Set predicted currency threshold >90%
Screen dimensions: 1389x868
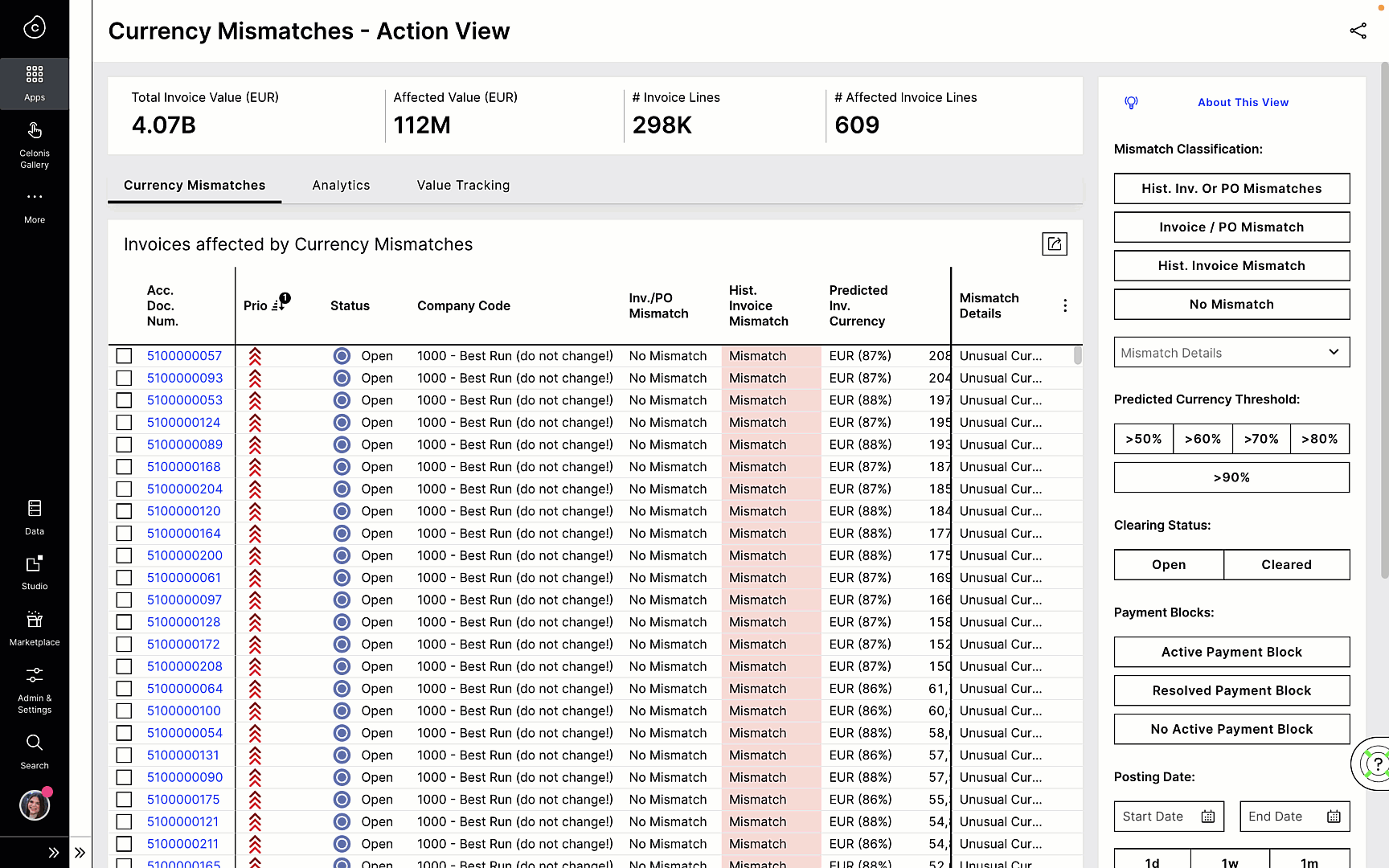(1231, 477)
